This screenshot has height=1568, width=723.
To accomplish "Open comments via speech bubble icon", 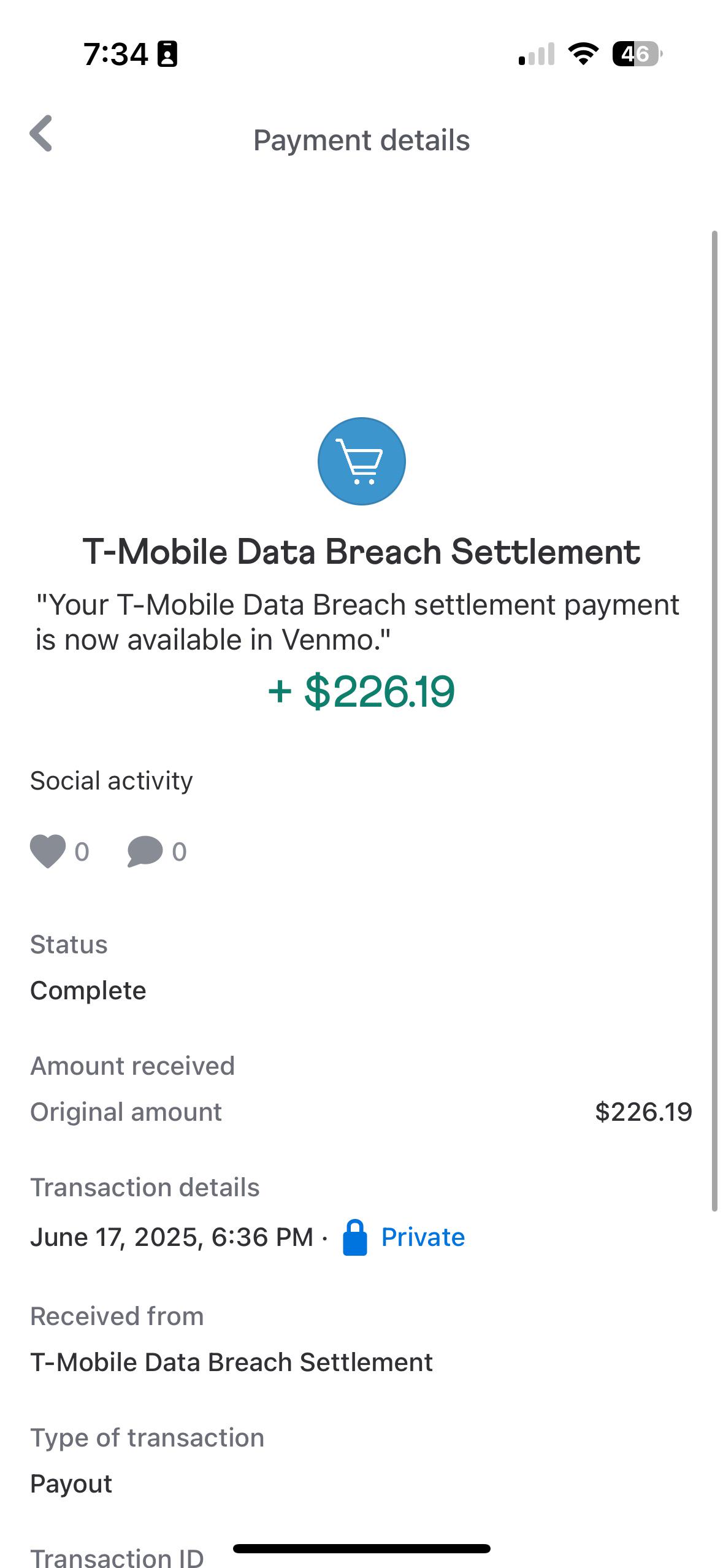I will [145, 851].
